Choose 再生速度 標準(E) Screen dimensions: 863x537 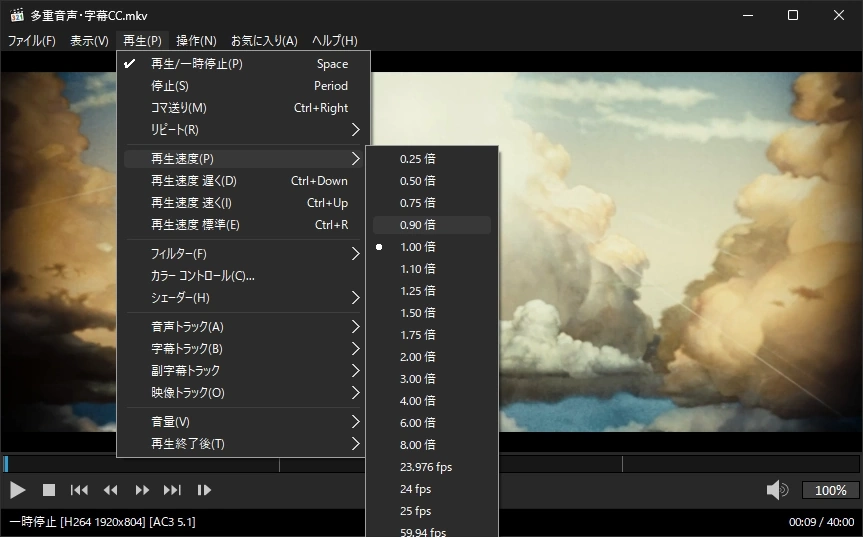coord(242,224)
